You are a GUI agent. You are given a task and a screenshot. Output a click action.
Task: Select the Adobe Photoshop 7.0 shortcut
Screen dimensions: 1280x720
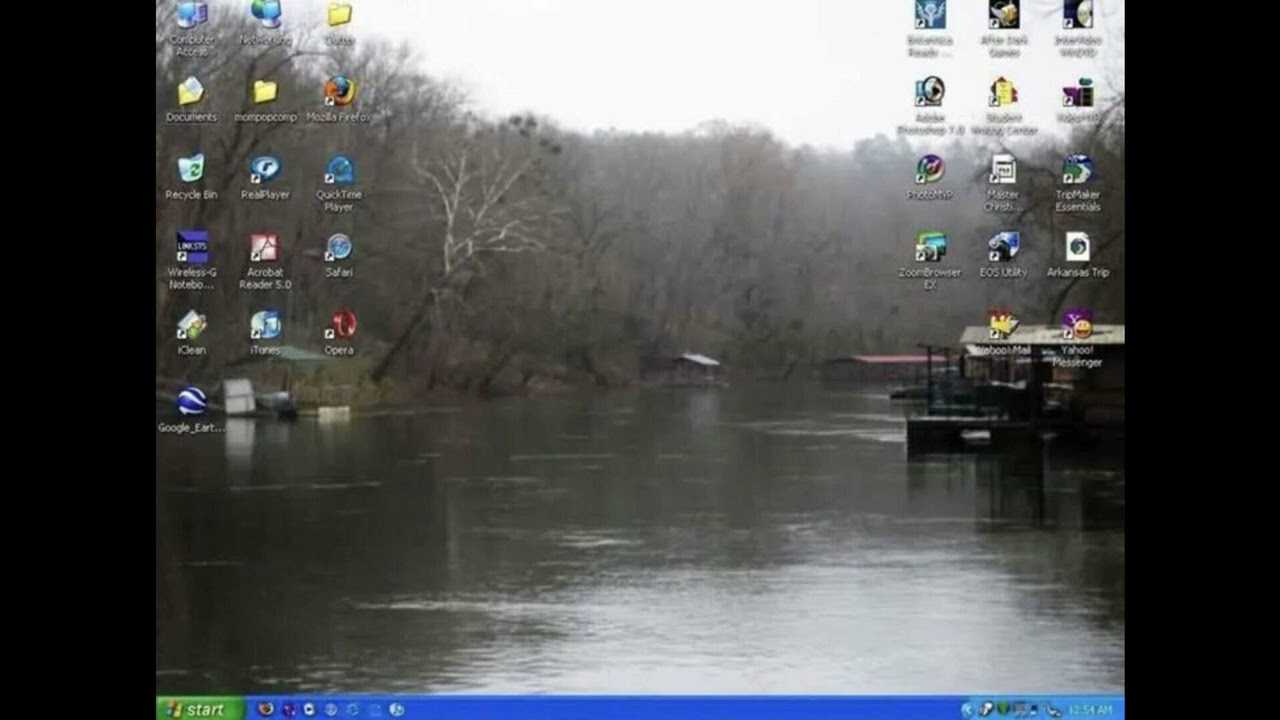(930, 105)
